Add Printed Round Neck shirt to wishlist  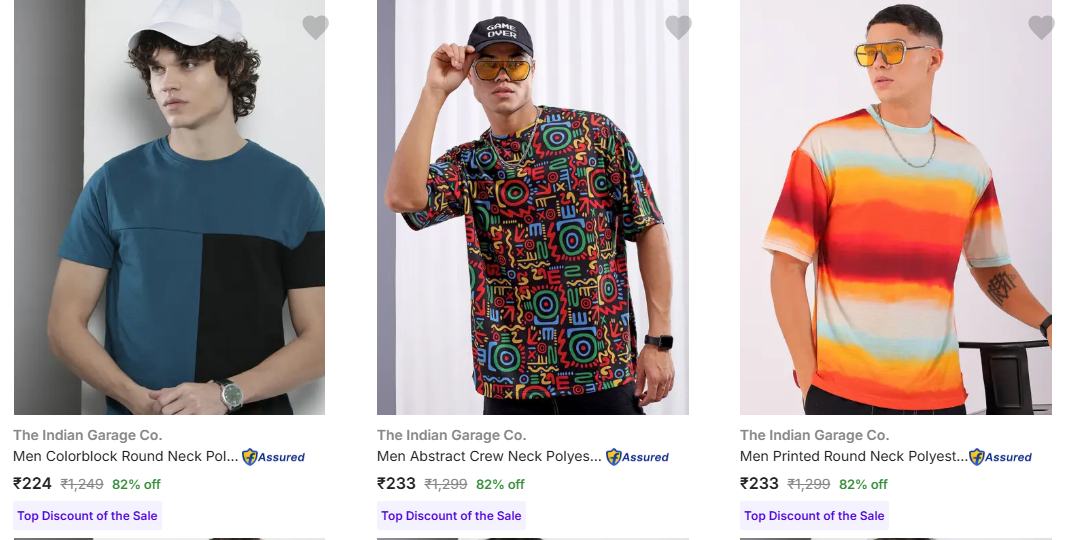click(x=1041, y=28)
